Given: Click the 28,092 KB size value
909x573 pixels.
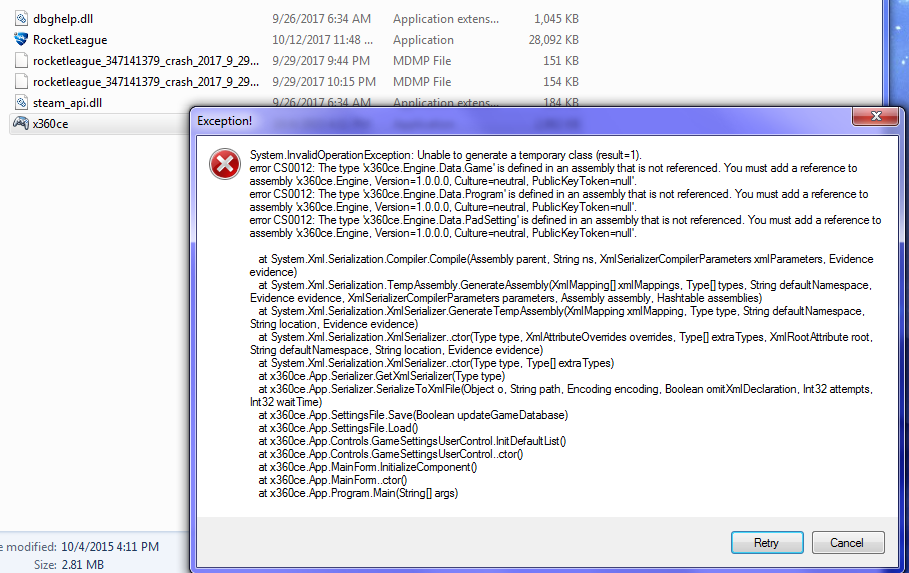Looking at the screenshot, I should coord(554,40).
